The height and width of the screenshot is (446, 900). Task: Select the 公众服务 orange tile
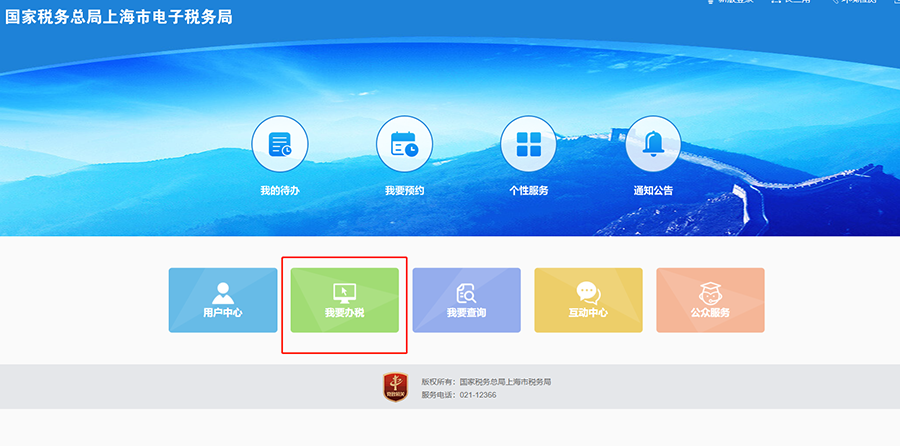point(711,300)
